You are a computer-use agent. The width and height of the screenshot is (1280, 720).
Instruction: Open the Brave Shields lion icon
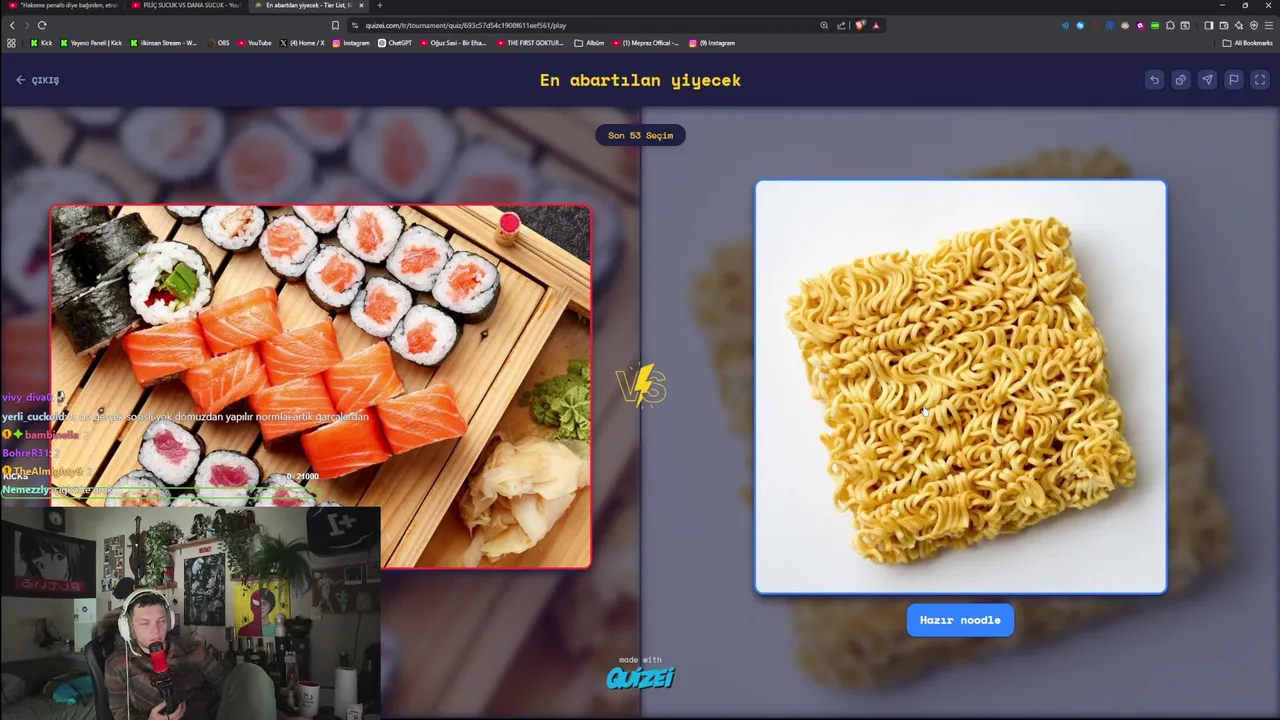point(858,25)
